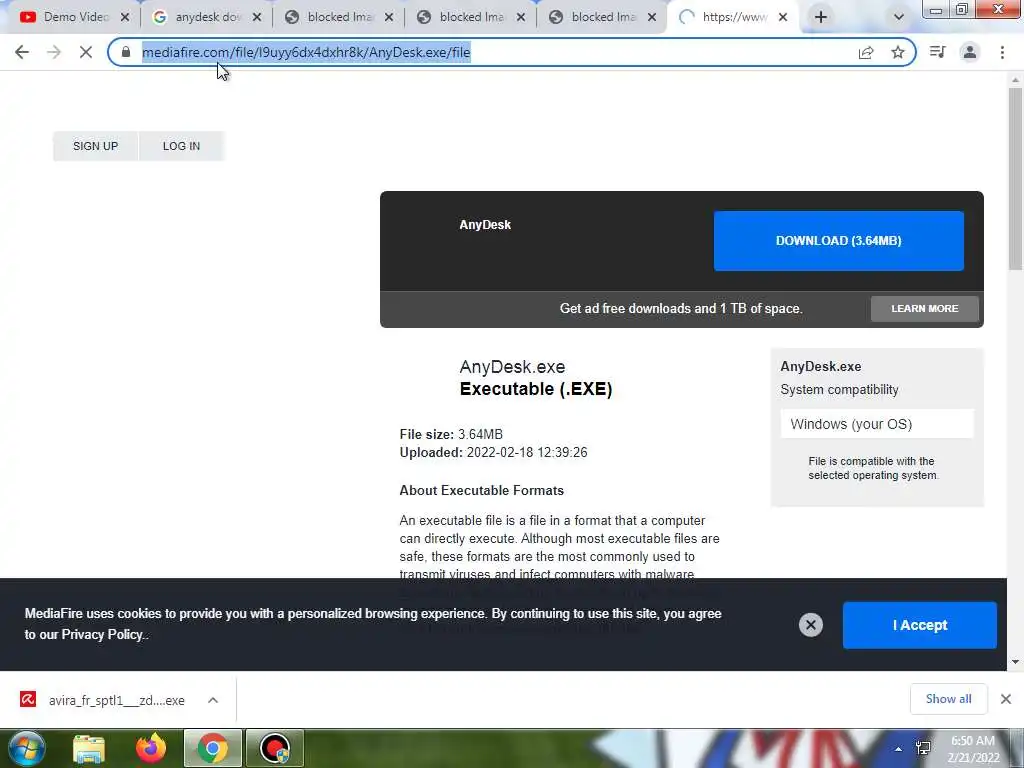This screenshot has height=768, width=1024.
Task: Open the Windows (your OS) compatibility dropdown
Action: [877, 424]
